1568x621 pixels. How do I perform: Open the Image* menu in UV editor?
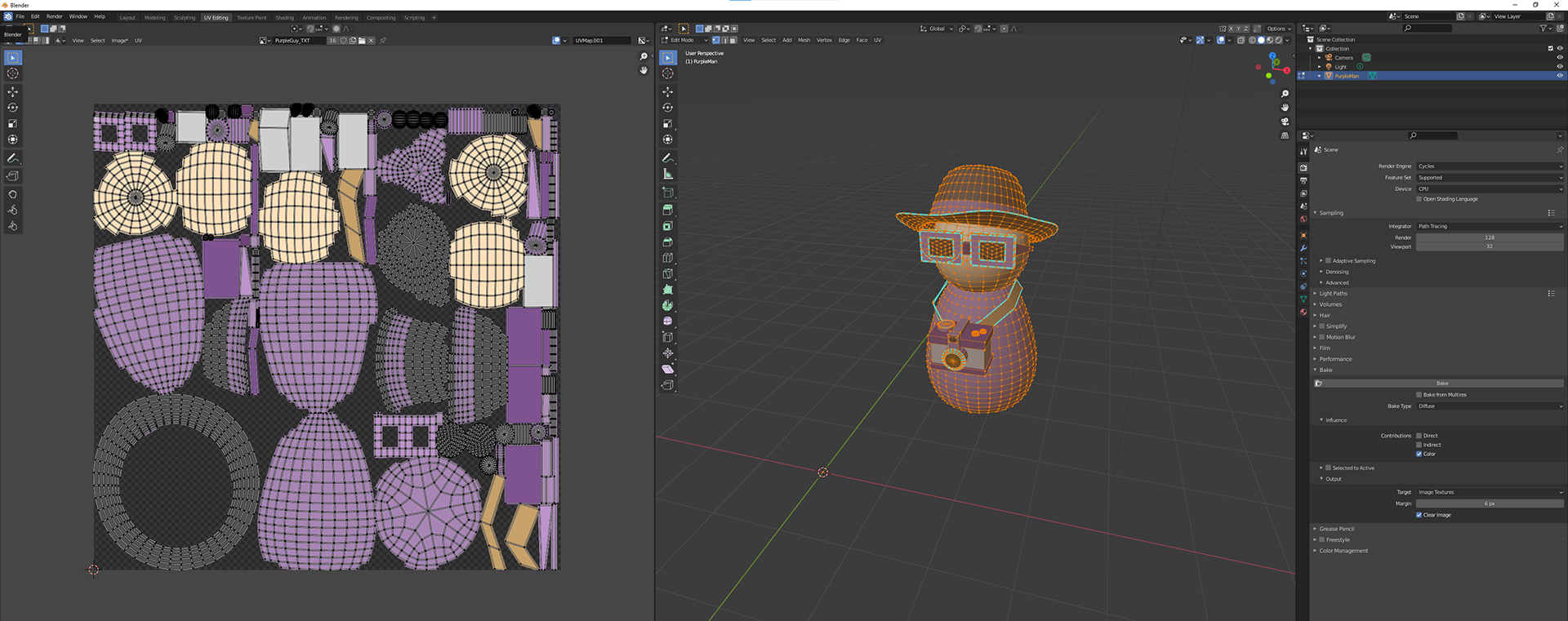(119, 40)
